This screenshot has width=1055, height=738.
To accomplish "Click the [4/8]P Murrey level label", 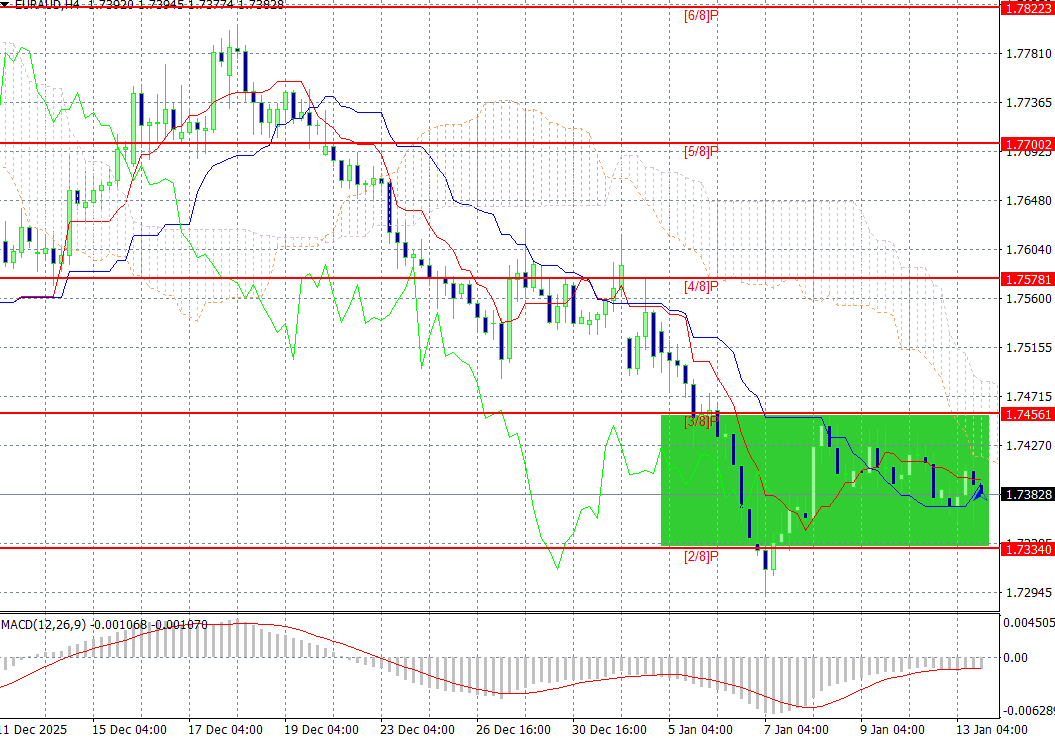I will coord(701,287).
